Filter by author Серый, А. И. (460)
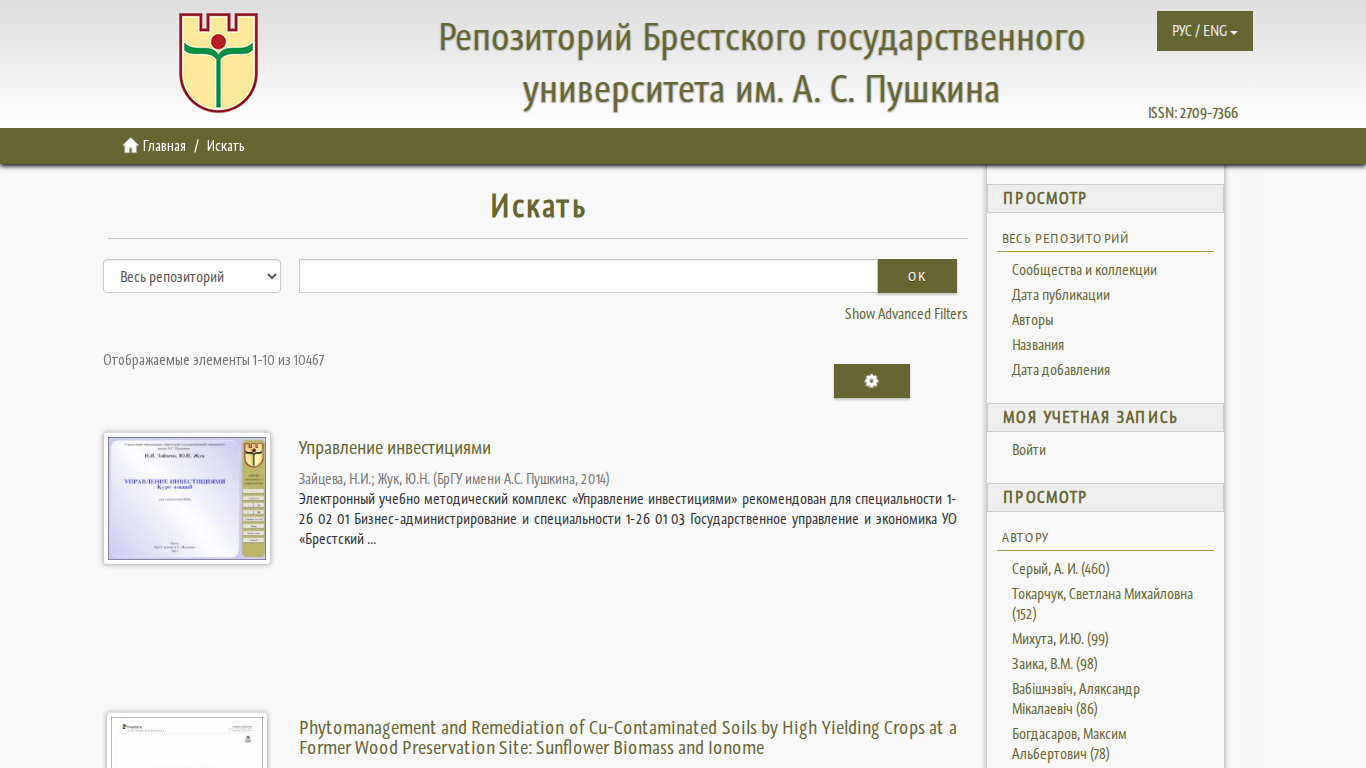The image size is (1366, 768). click(1061, 569)
